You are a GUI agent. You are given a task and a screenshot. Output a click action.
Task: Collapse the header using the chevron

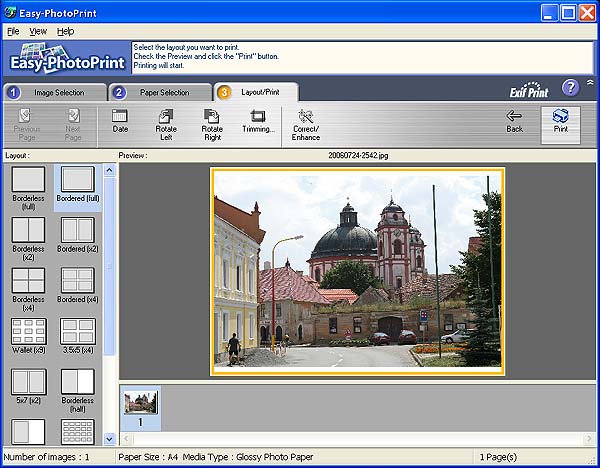click(589, 83)
